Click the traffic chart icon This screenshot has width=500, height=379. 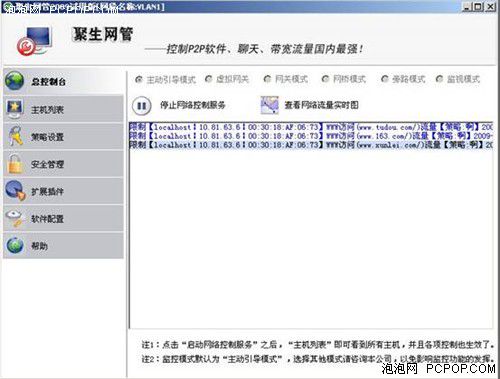tap(269, 105)
